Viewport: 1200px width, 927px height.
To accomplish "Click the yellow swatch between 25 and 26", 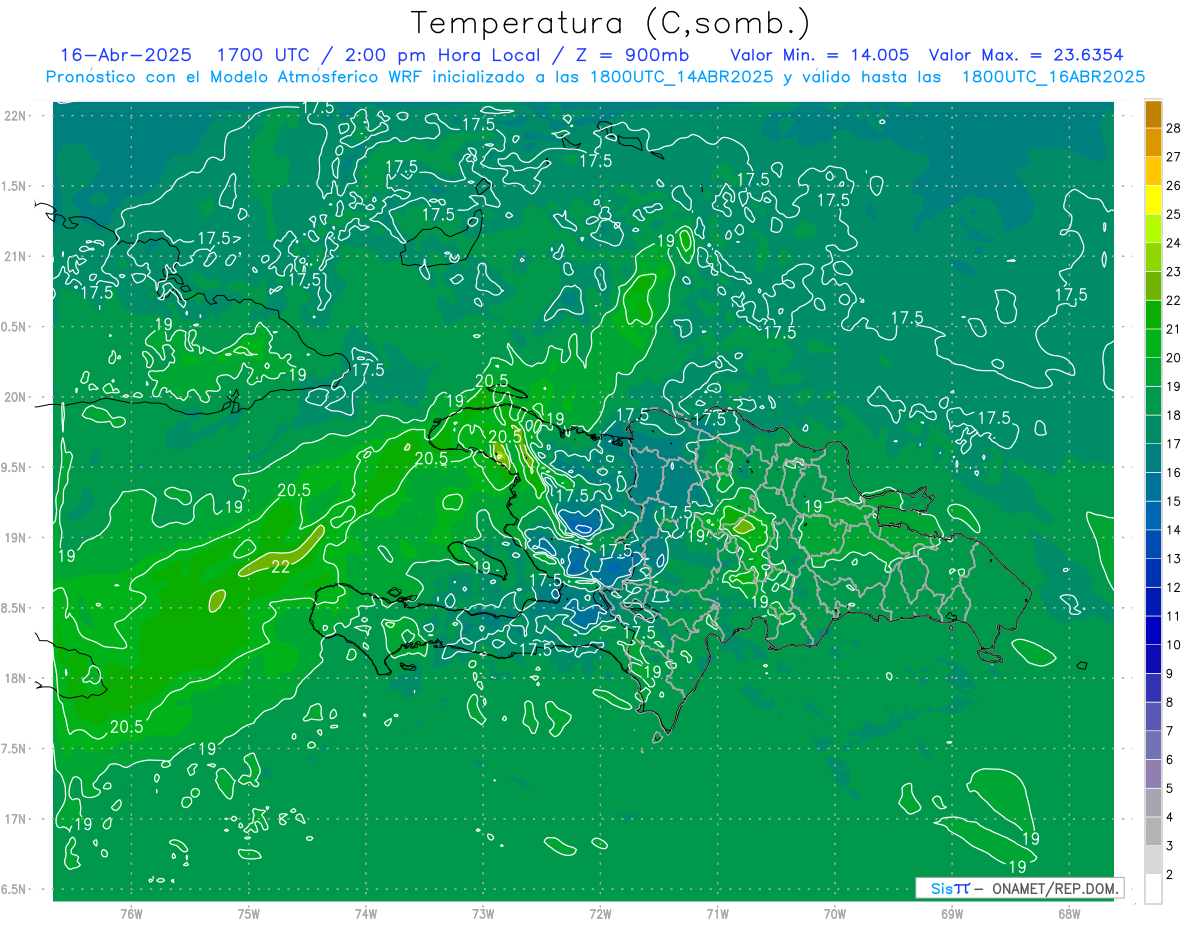I will pos(1154,200).
